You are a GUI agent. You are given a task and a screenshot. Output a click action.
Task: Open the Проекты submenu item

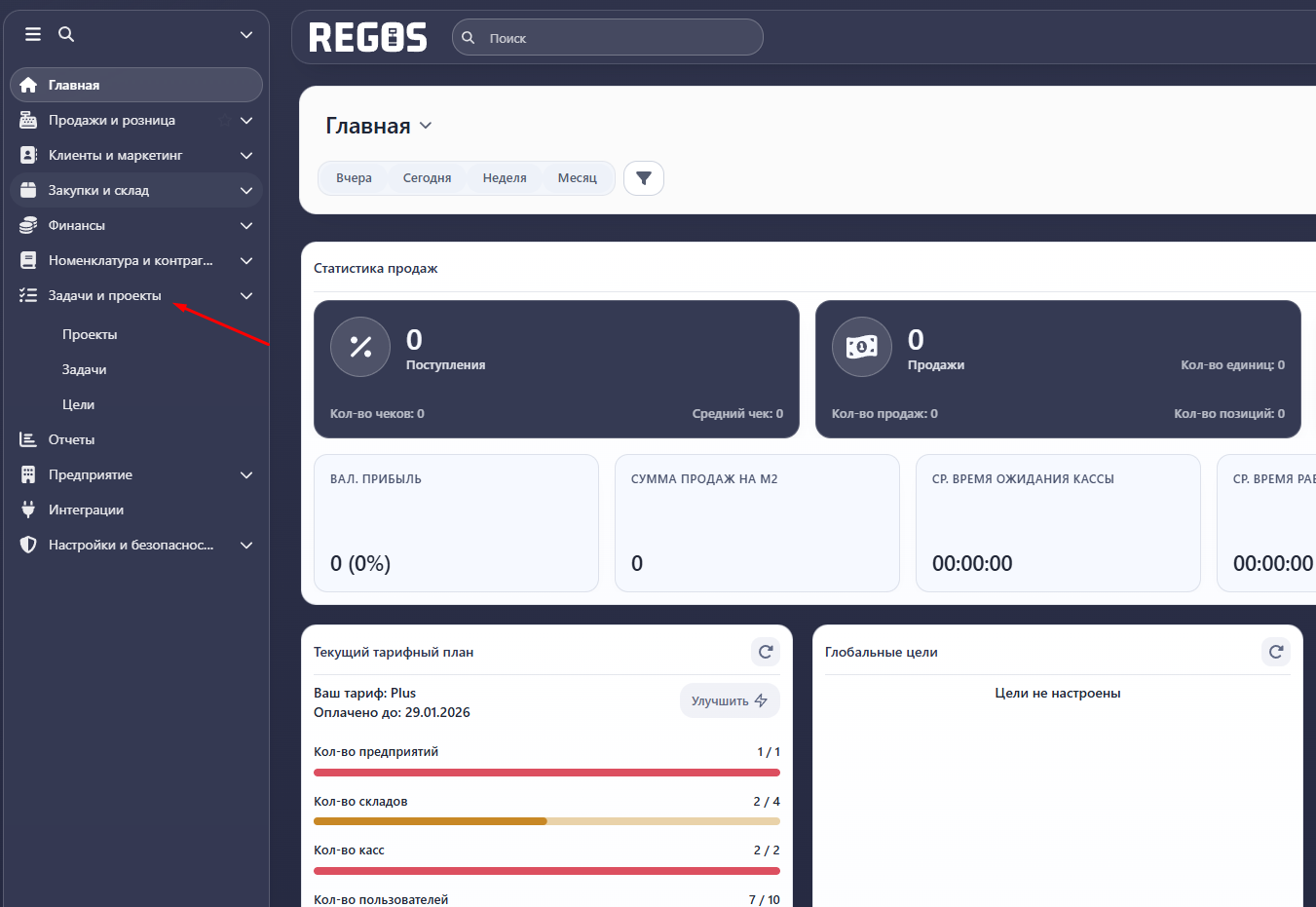(x=90, y=334)
